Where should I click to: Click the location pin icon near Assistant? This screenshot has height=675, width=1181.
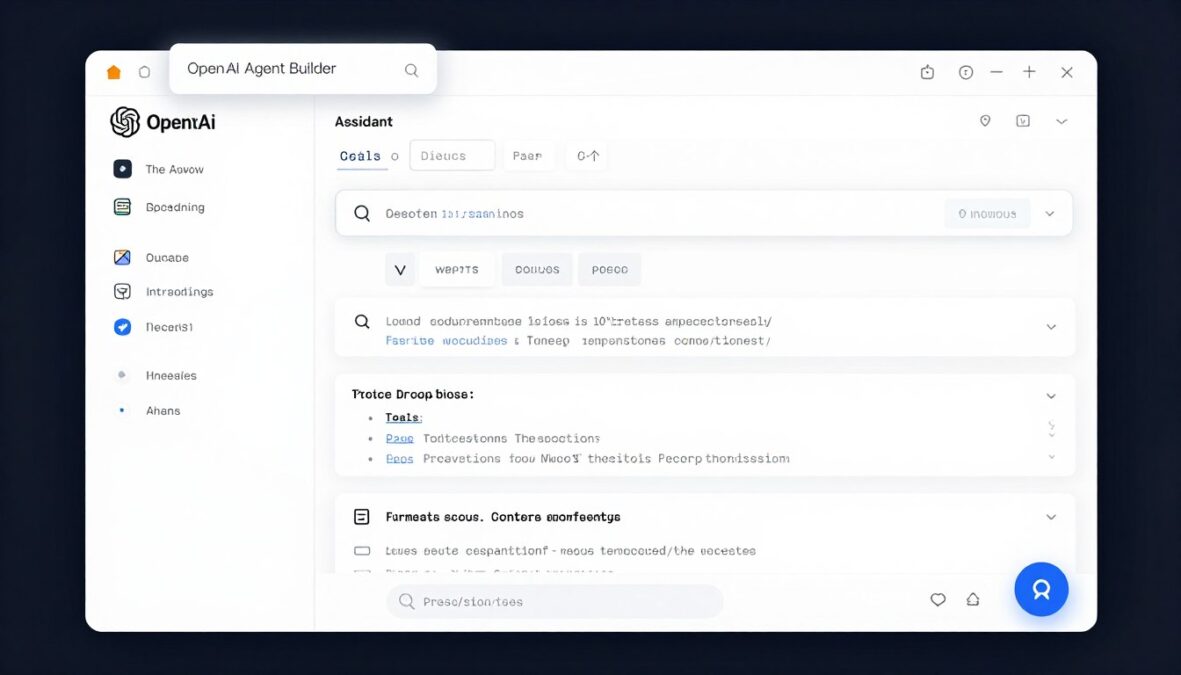click(984, 120)
